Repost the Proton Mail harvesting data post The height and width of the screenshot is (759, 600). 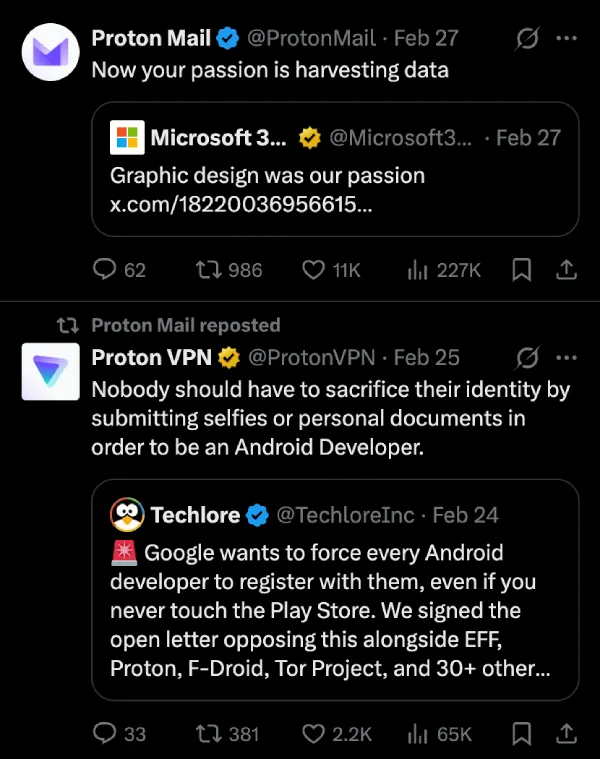pos(207,270)
